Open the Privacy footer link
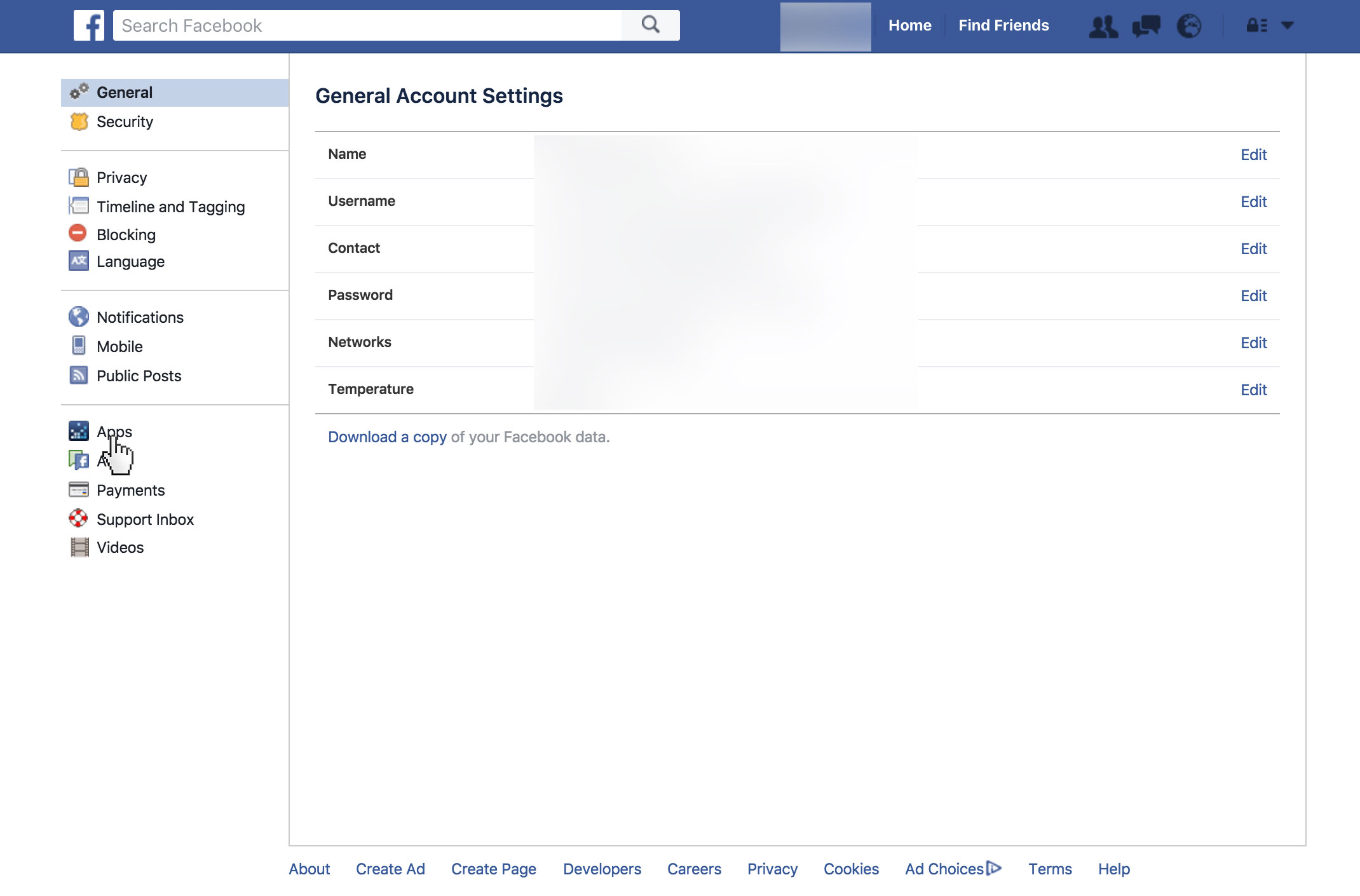The height and width of the screenshot is (896, 1360). tap(772, 869)
